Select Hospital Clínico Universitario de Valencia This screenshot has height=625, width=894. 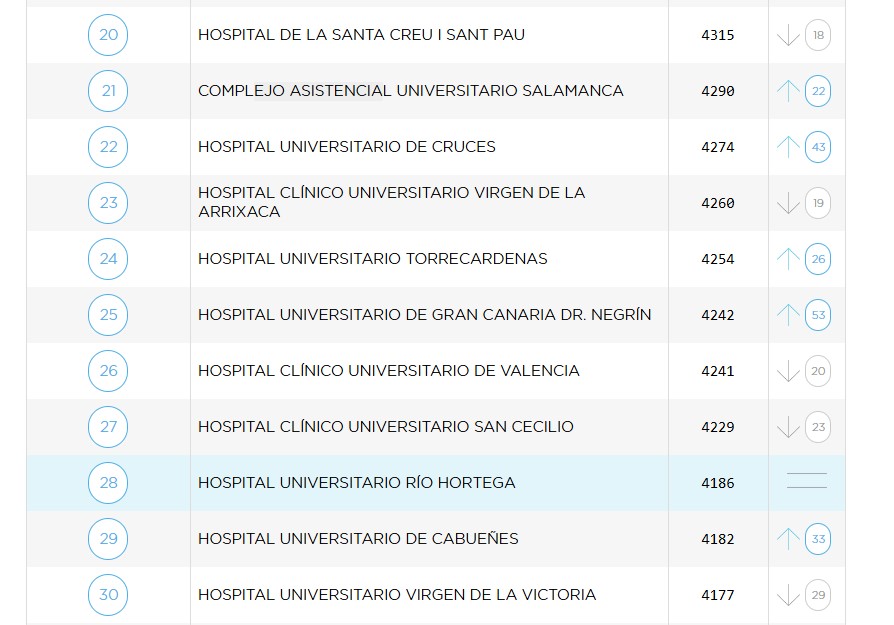[388, 371]
